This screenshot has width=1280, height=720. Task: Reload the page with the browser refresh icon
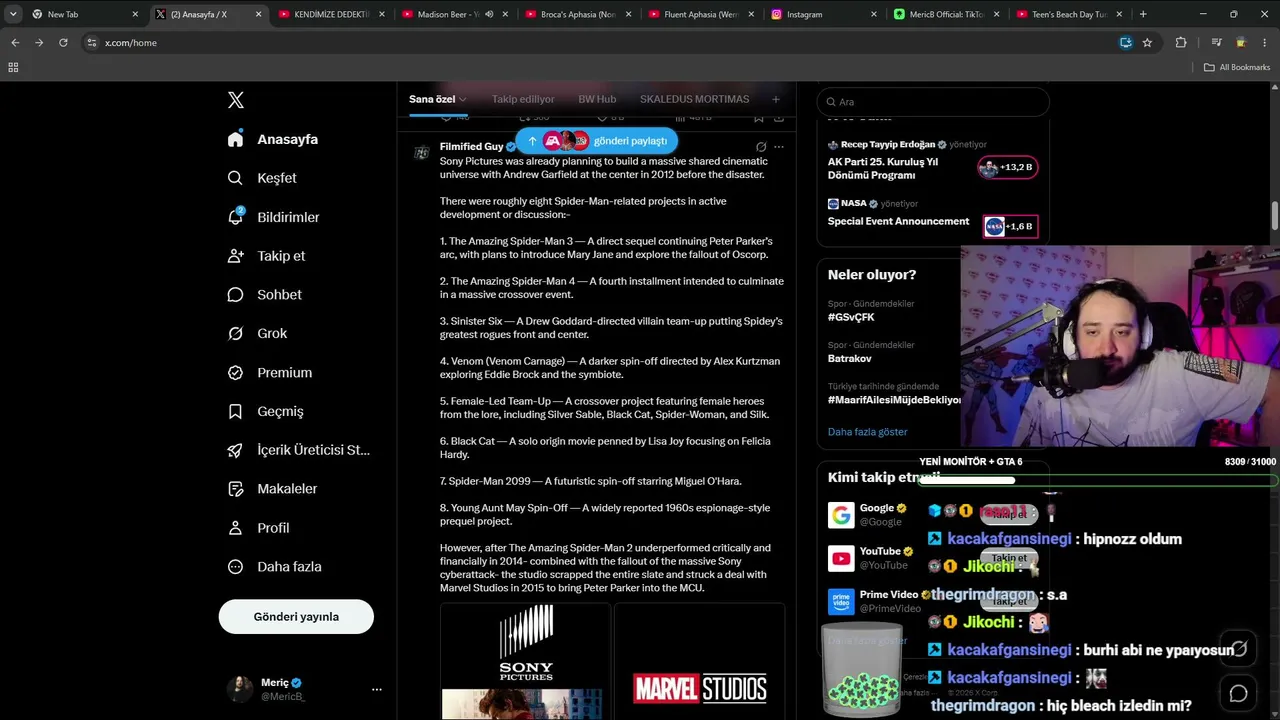point(63,43)
